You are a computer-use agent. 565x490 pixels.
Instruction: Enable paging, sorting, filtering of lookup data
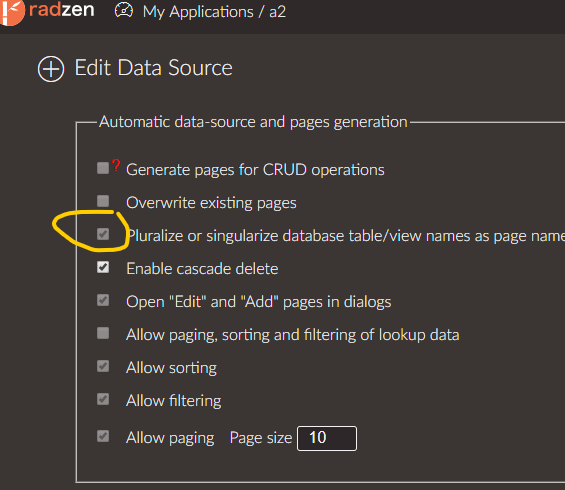click(x=103, y=333)
